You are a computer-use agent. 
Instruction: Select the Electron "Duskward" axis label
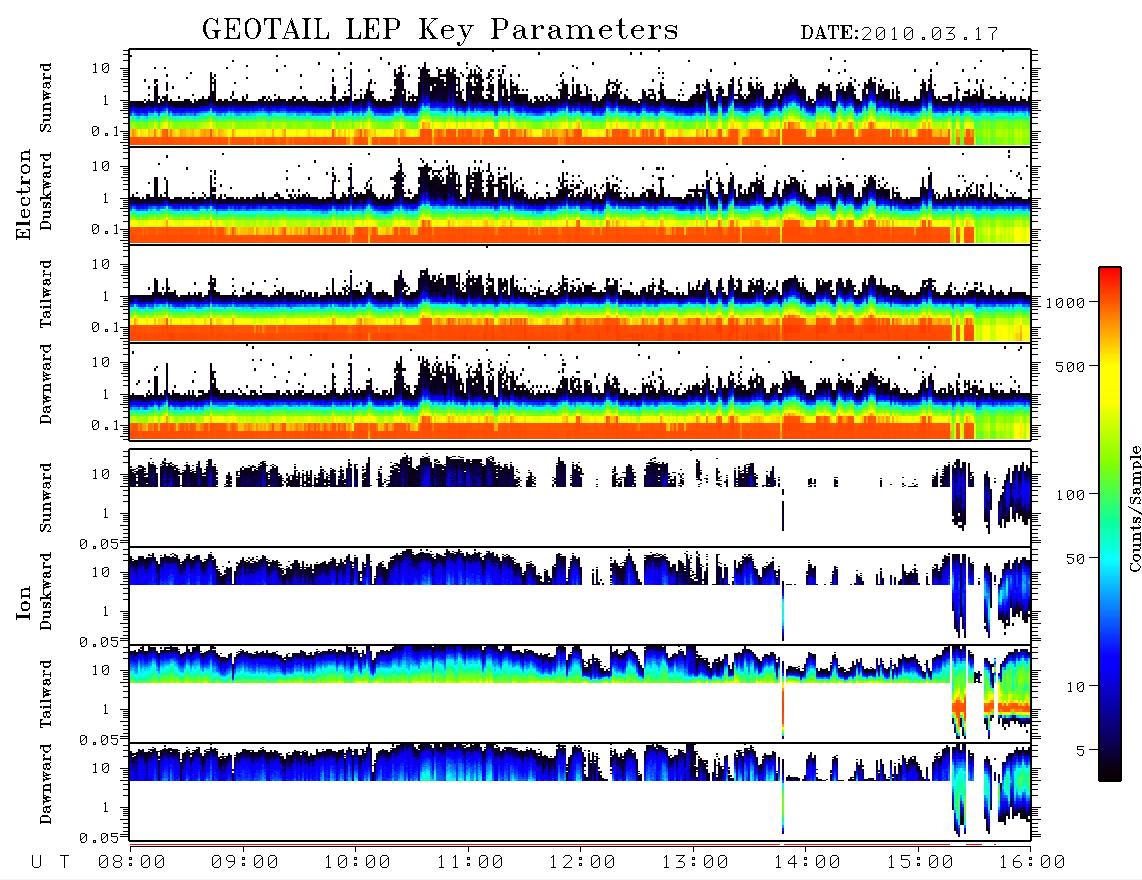[46, 191]
